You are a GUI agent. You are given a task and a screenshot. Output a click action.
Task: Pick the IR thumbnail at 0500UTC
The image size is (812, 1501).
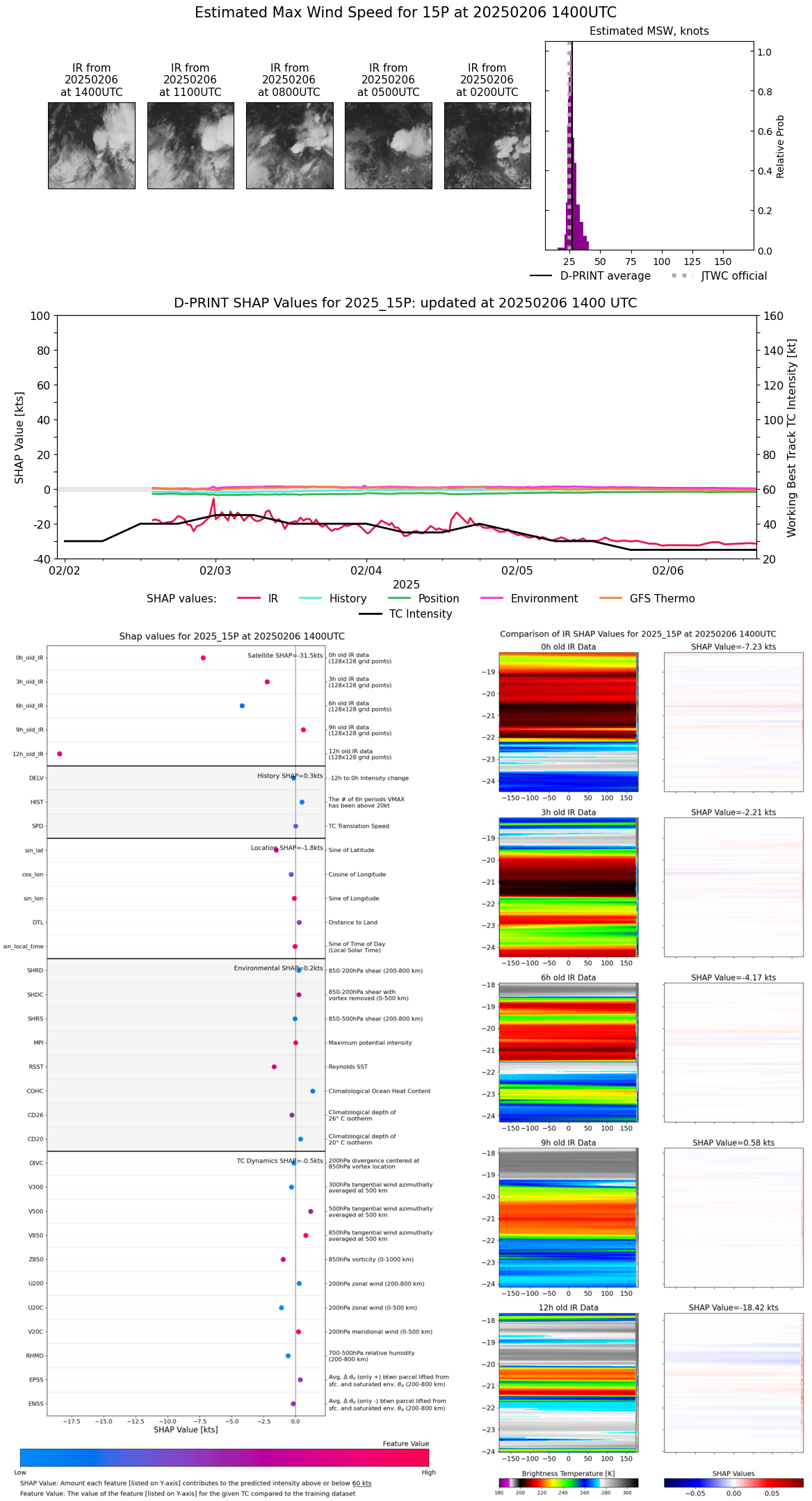[x=388, y=145]
